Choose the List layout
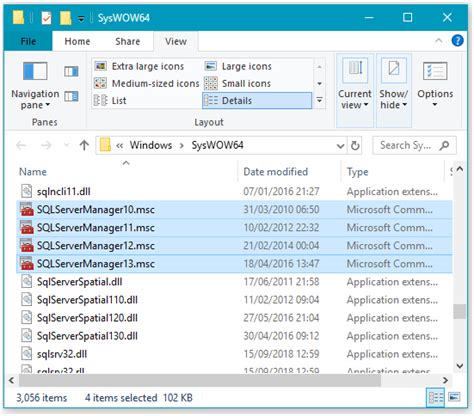Image resolution: width=474 pixels, height=416 pixels. click(x=110, y=100)
